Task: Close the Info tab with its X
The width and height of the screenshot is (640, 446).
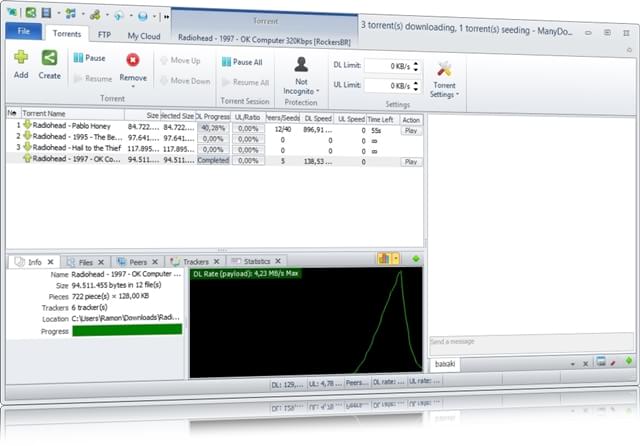Action: point(51,262)
